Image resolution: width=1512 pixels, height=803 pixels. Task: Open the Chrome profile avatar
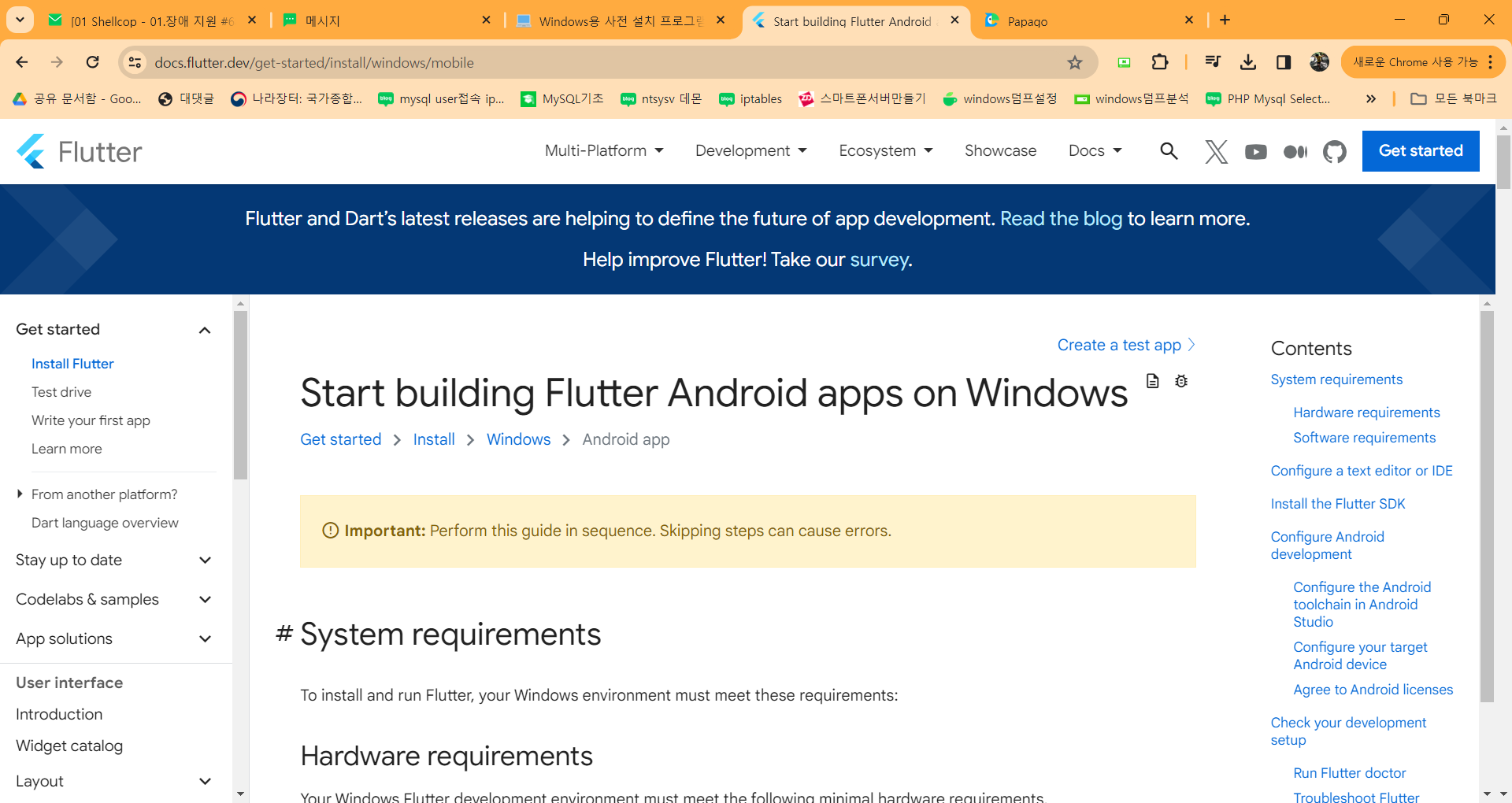pos(1319,62)
